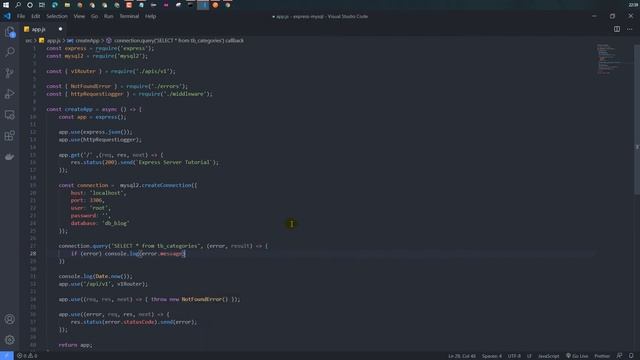640x360 pixels.
Task: Change indentation via Spaces: 4
Action: point(491,356)
